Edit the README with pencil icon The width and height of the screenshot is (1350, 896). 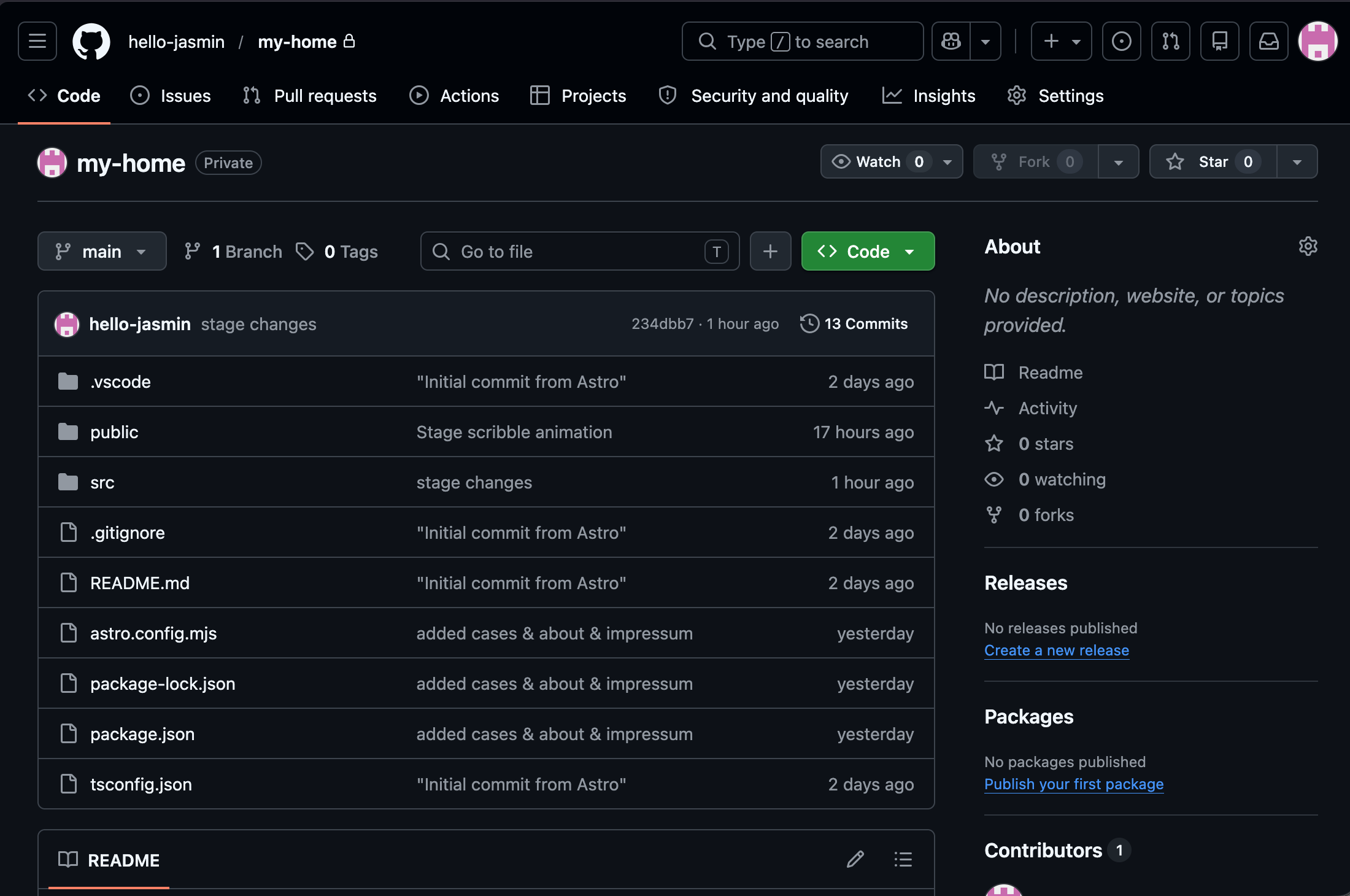[855, 859]
